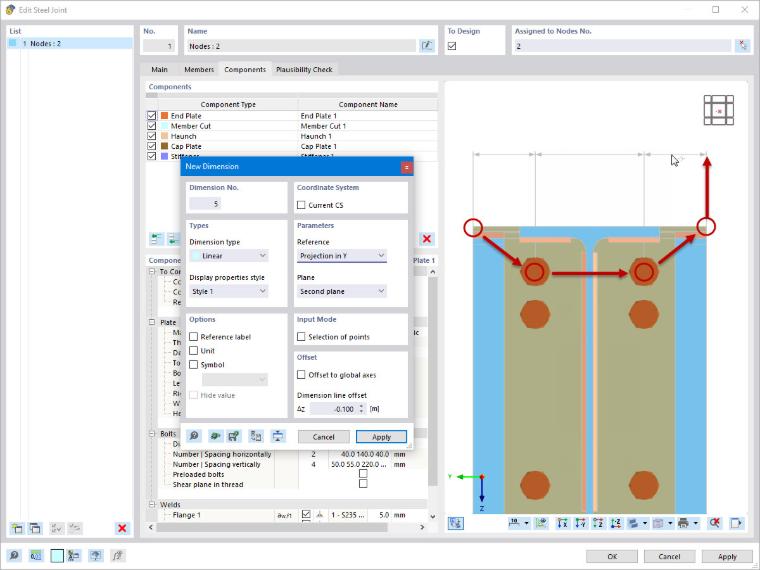Screen dimensions: 760x570
Task: Uncheck the Member Cut component checkbox
Action: pyautogui.click(x=152, y=126)
